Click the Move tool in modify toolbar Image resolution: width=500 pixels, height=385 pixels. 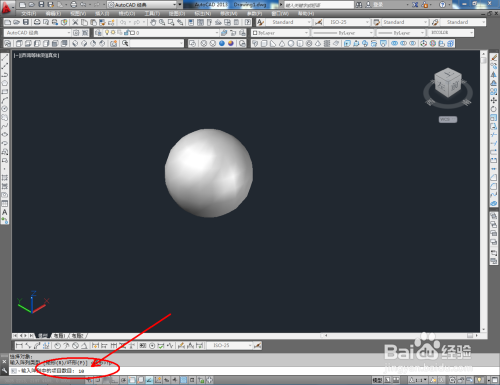494,100
